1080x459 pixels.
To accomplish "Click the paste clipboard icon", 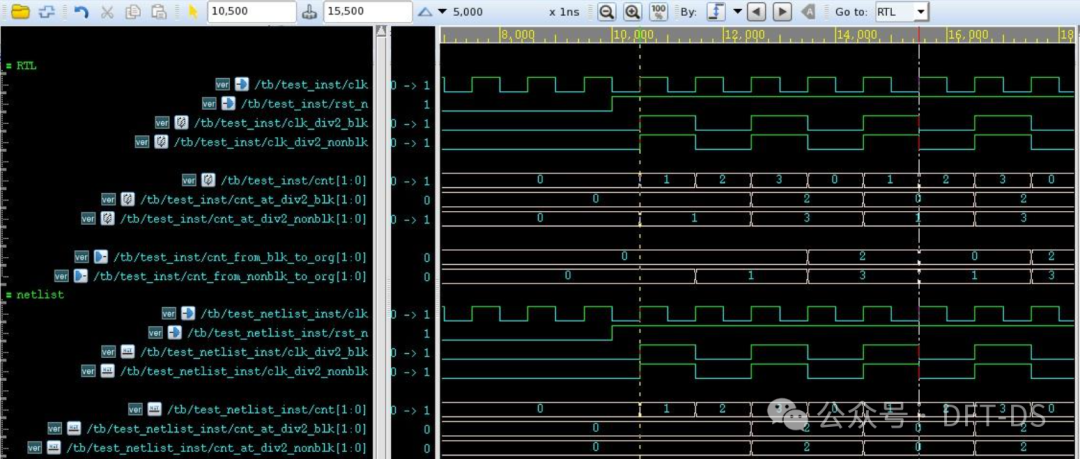I will [x=159, y=12].
